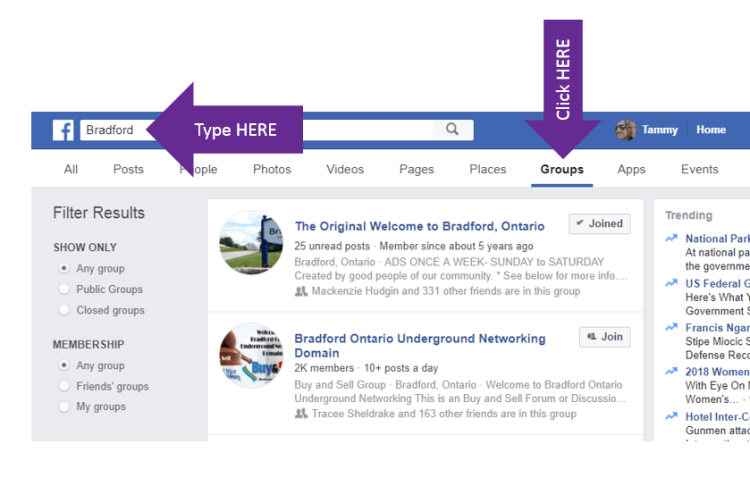The image size is (750, 495).
Task: Go to the Events tab
Action: [x=699, y=169]
